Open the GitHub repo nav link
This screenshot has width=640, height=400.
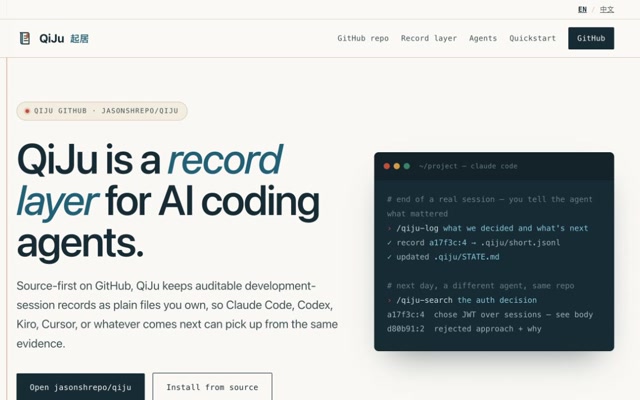click(x=363, y=38)
